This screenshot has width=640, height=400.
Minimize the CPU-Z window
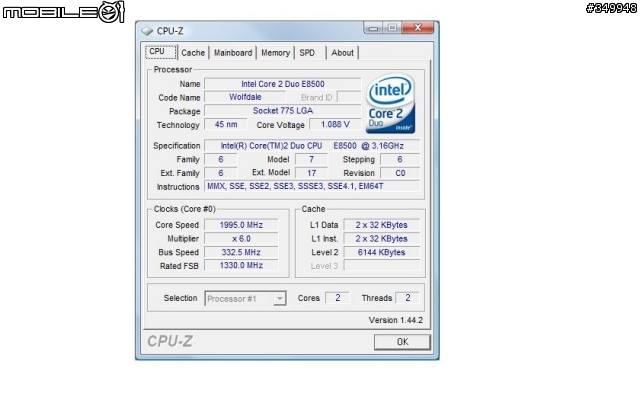click(373, 28)
